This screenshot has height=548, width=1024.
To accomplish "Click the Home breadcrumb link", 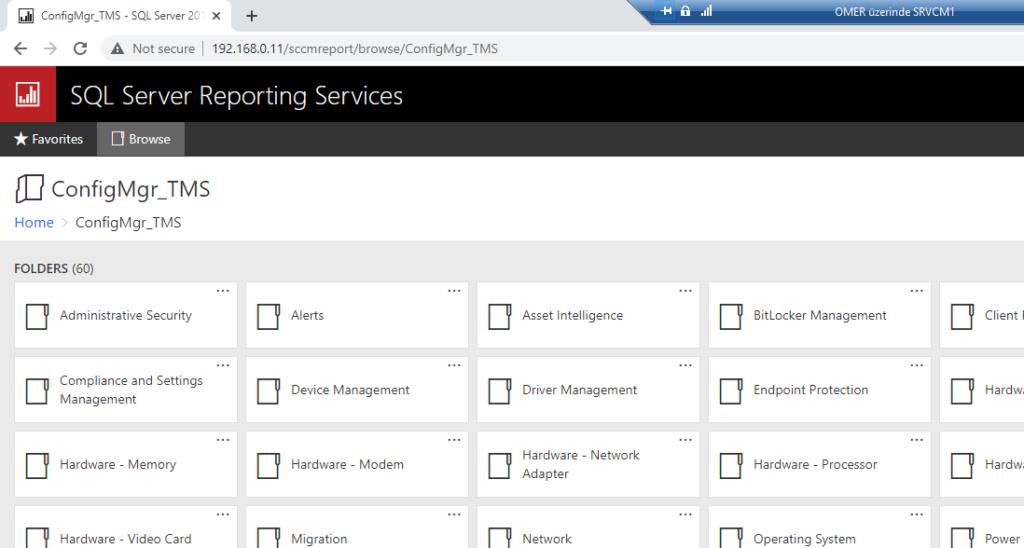I will (x=34, y=222).
